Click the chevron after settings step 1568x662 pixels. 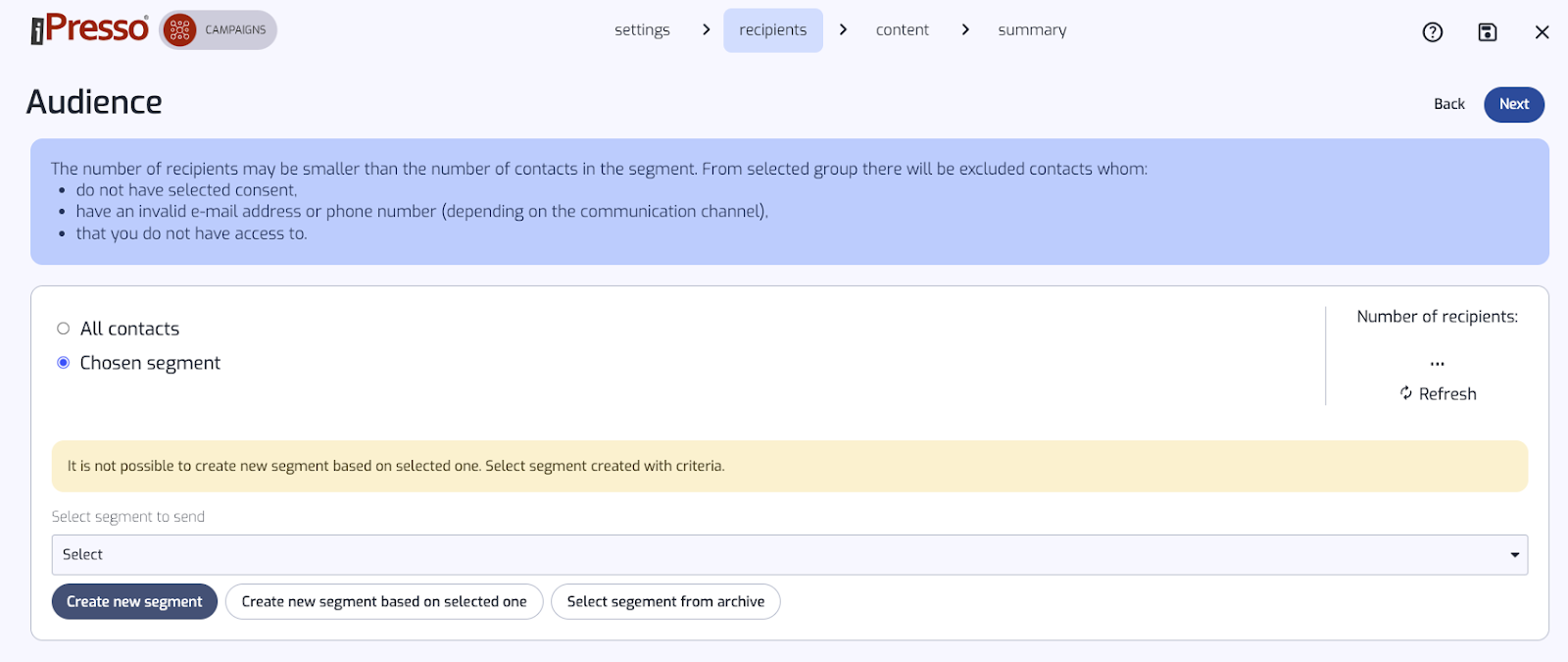(706, 29)
